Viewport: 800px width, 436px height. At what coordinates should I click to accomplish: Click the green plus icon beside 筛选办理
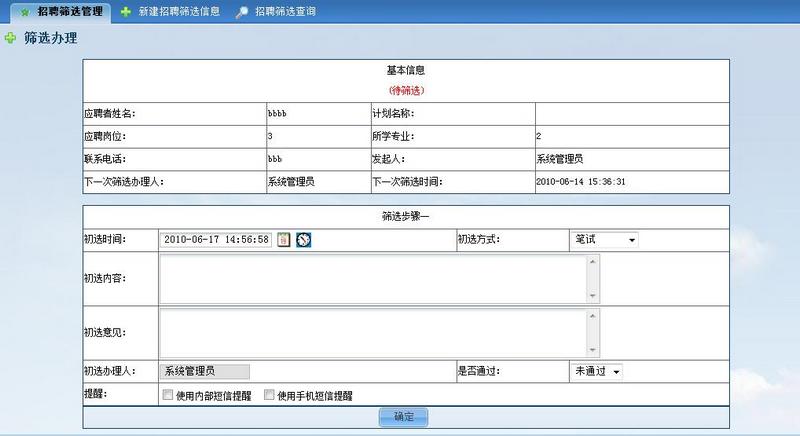coord(10,38)
